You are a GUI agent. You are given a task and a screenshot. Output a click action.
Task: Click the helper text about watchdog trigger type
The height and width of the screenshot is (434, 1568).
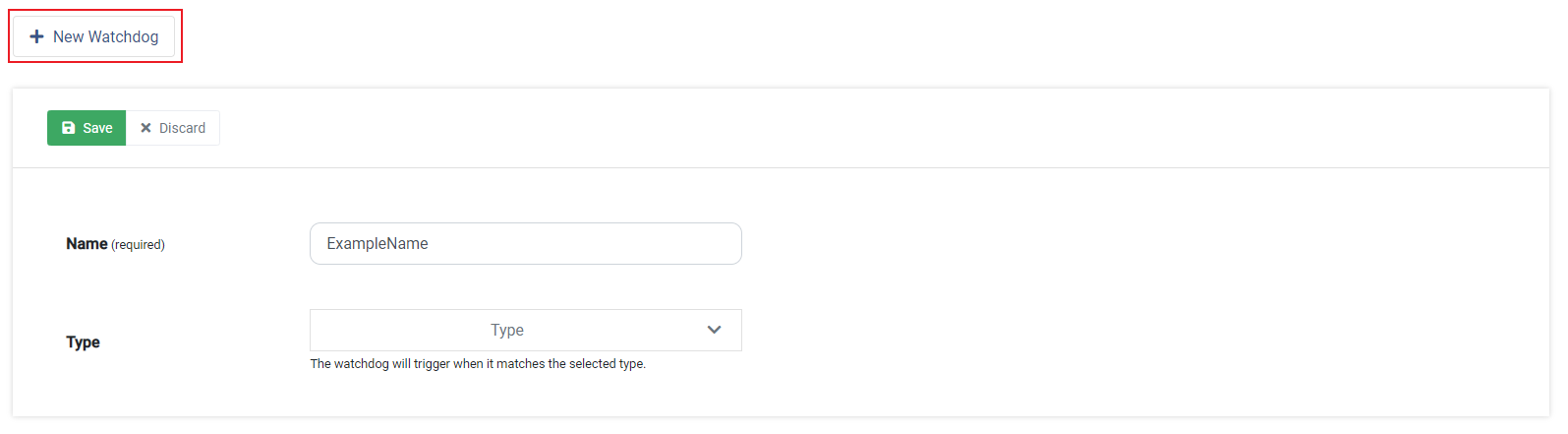tap(478, 363)
